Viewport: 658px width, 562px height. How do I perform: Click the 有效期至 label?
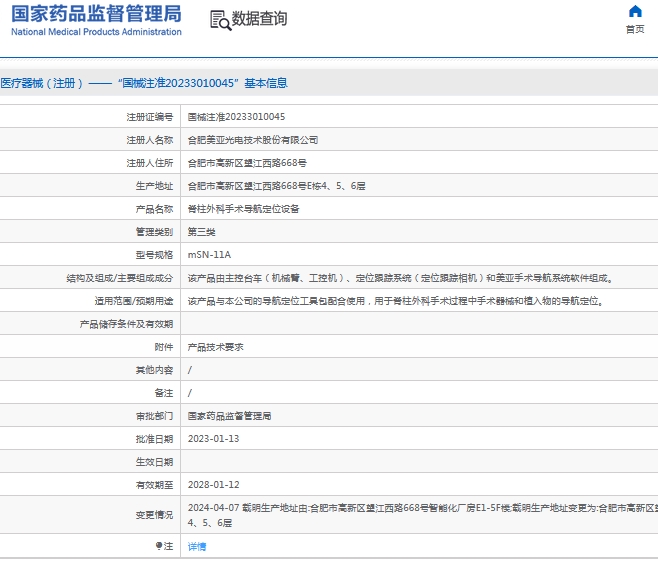[x=154, y=485]
